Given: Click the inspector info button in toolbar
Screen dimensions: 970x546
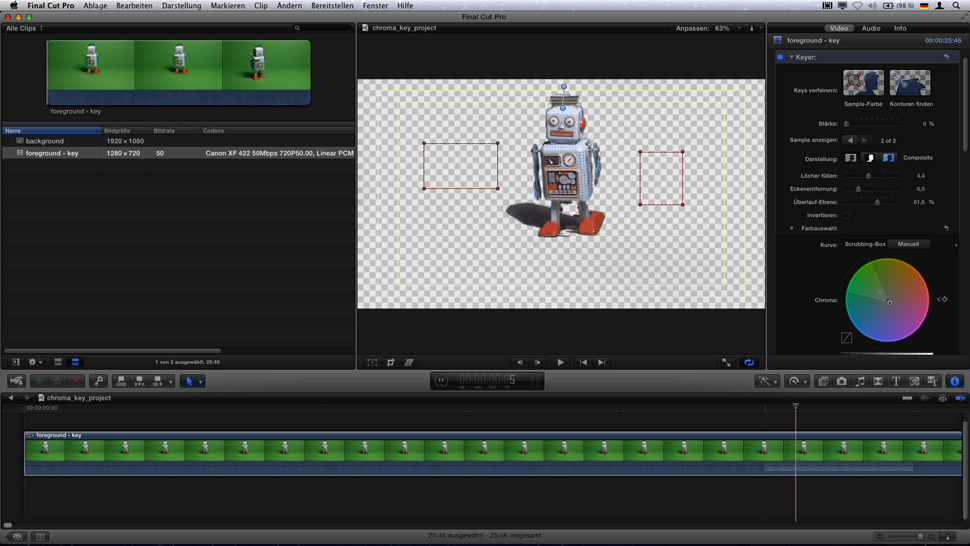Looking at the screenshot, I should (x=954, y=381).
